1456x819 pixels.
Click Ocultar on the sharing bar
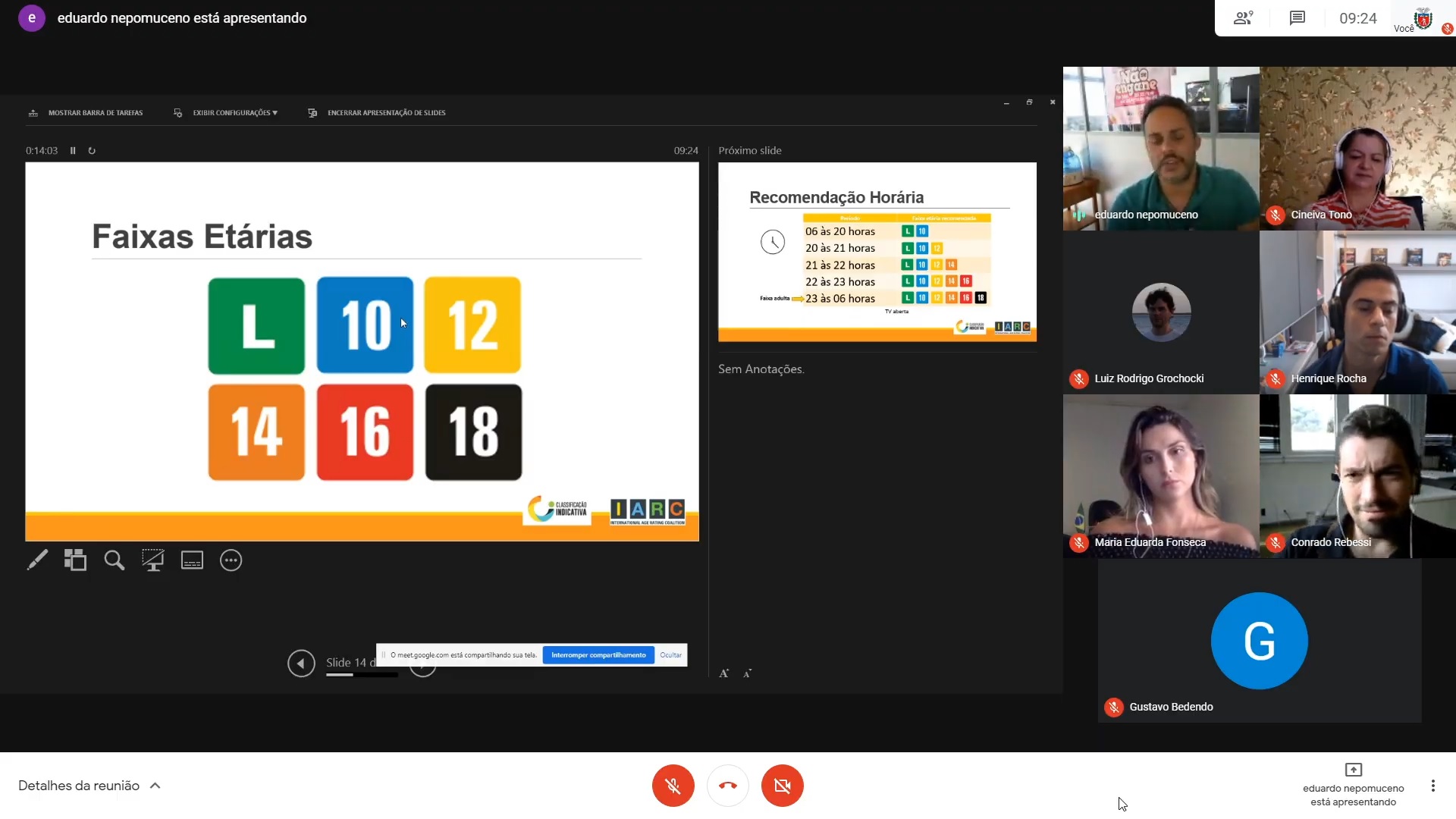670,655
